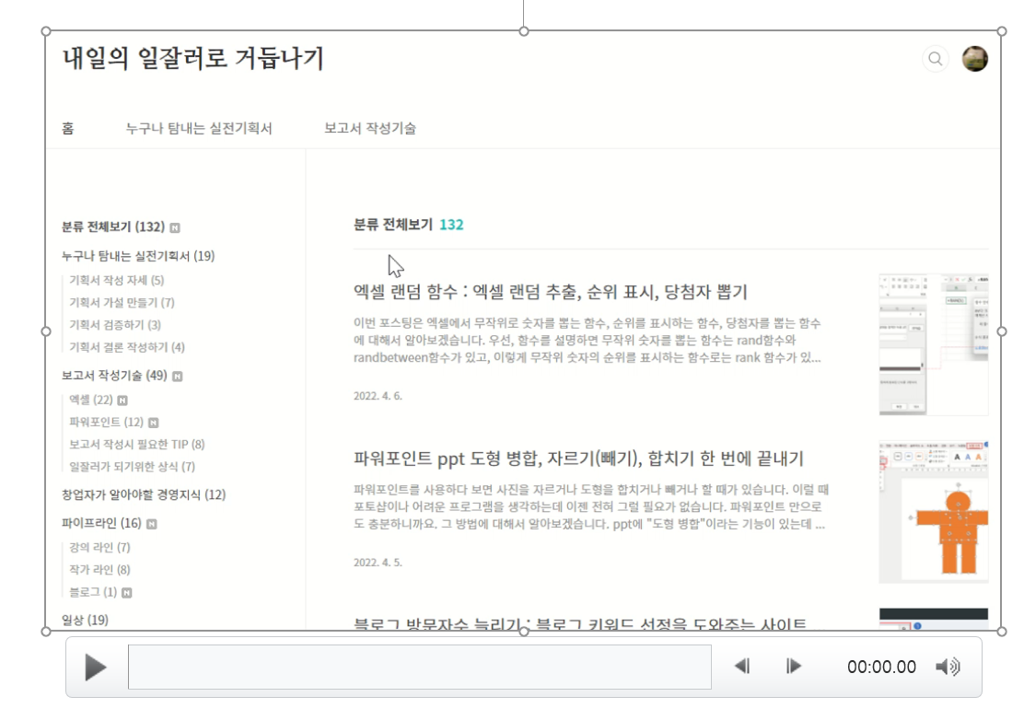Play the embedded video
Image resolution: width=1024 pixels, height=720 pixels.
95,667
